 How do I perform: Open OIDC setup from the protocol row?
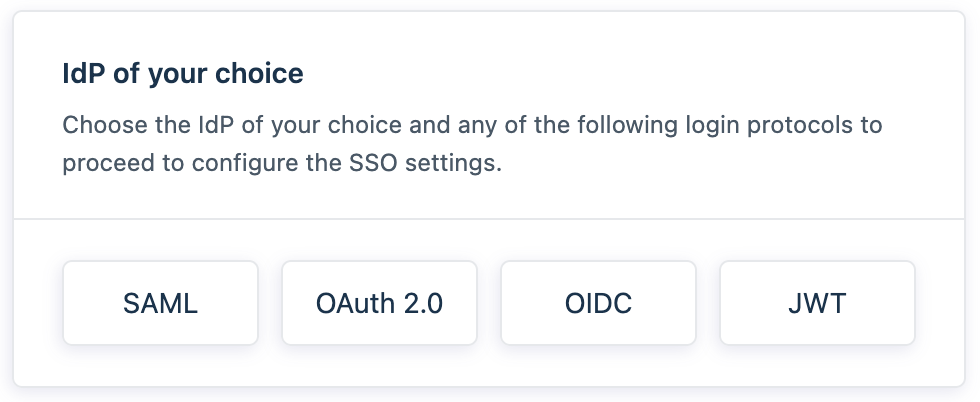598,303
